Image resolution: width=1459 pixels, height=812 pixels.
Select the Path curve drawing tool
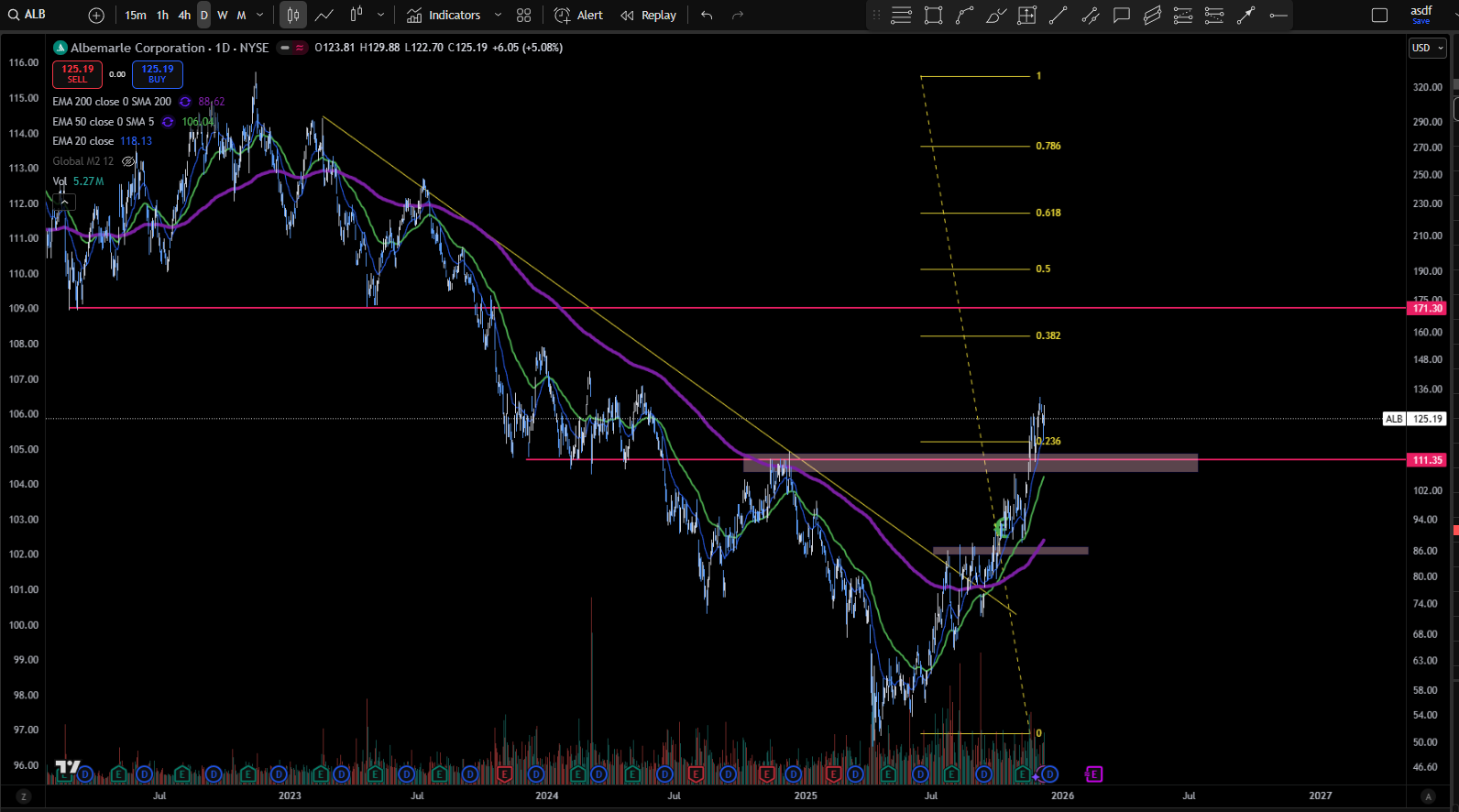click(x=965, y=15)
